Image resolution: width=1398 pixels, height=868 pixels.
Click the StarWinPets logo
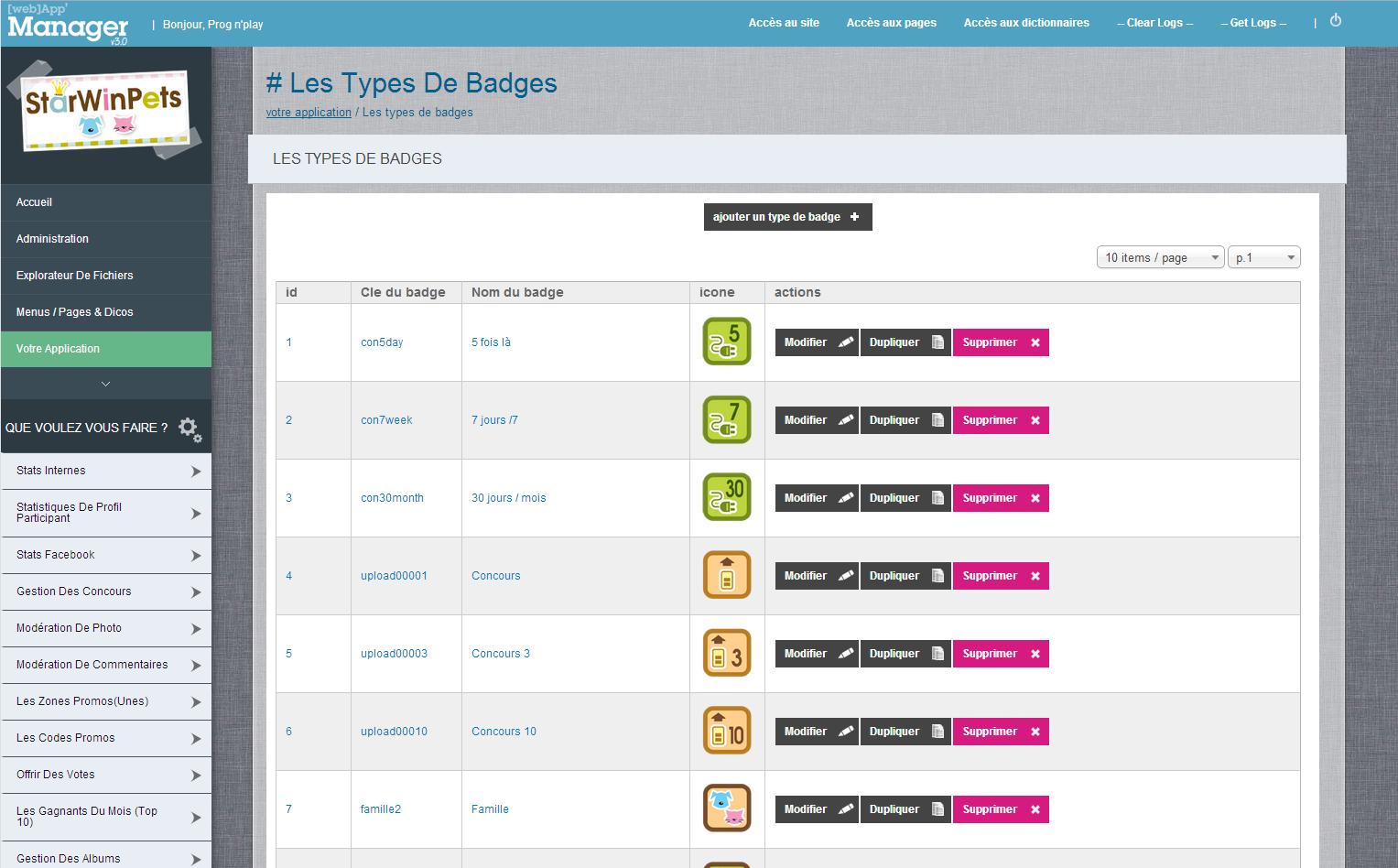104,110
